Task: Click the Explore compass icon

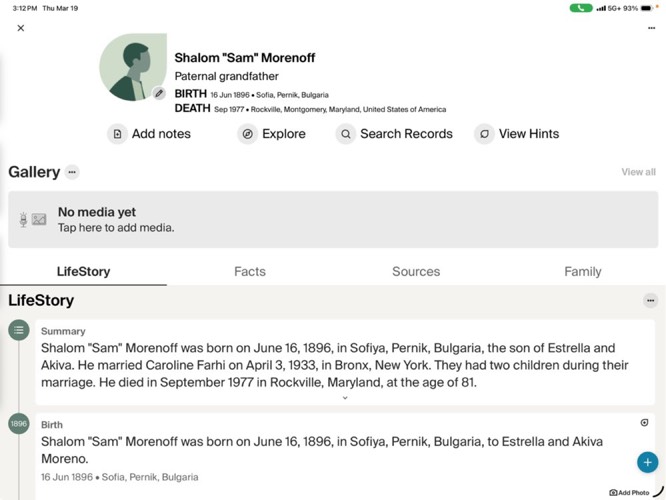Action: 247,134
